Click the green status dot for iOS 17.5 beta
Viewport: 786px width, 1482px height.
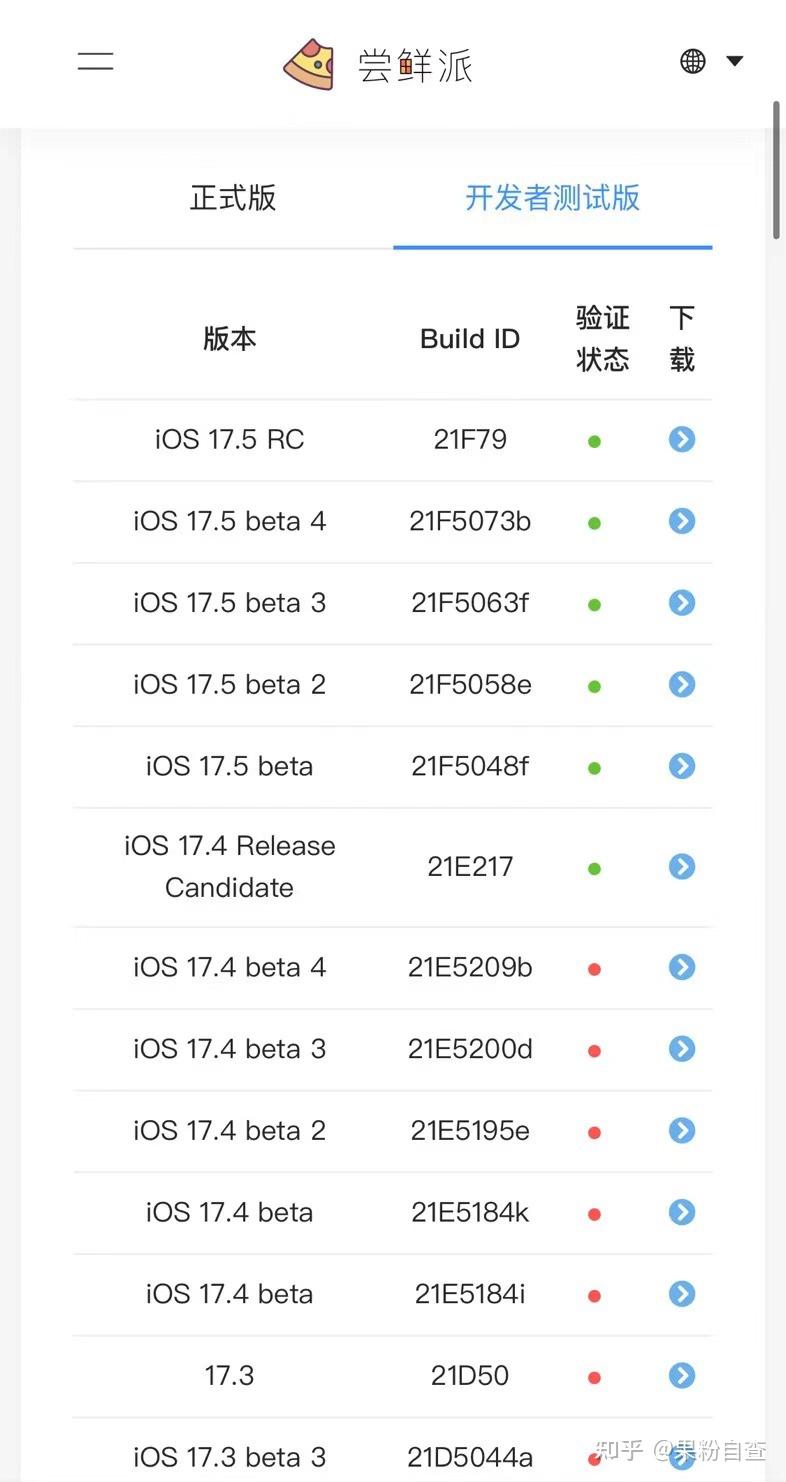click(594, 767)
